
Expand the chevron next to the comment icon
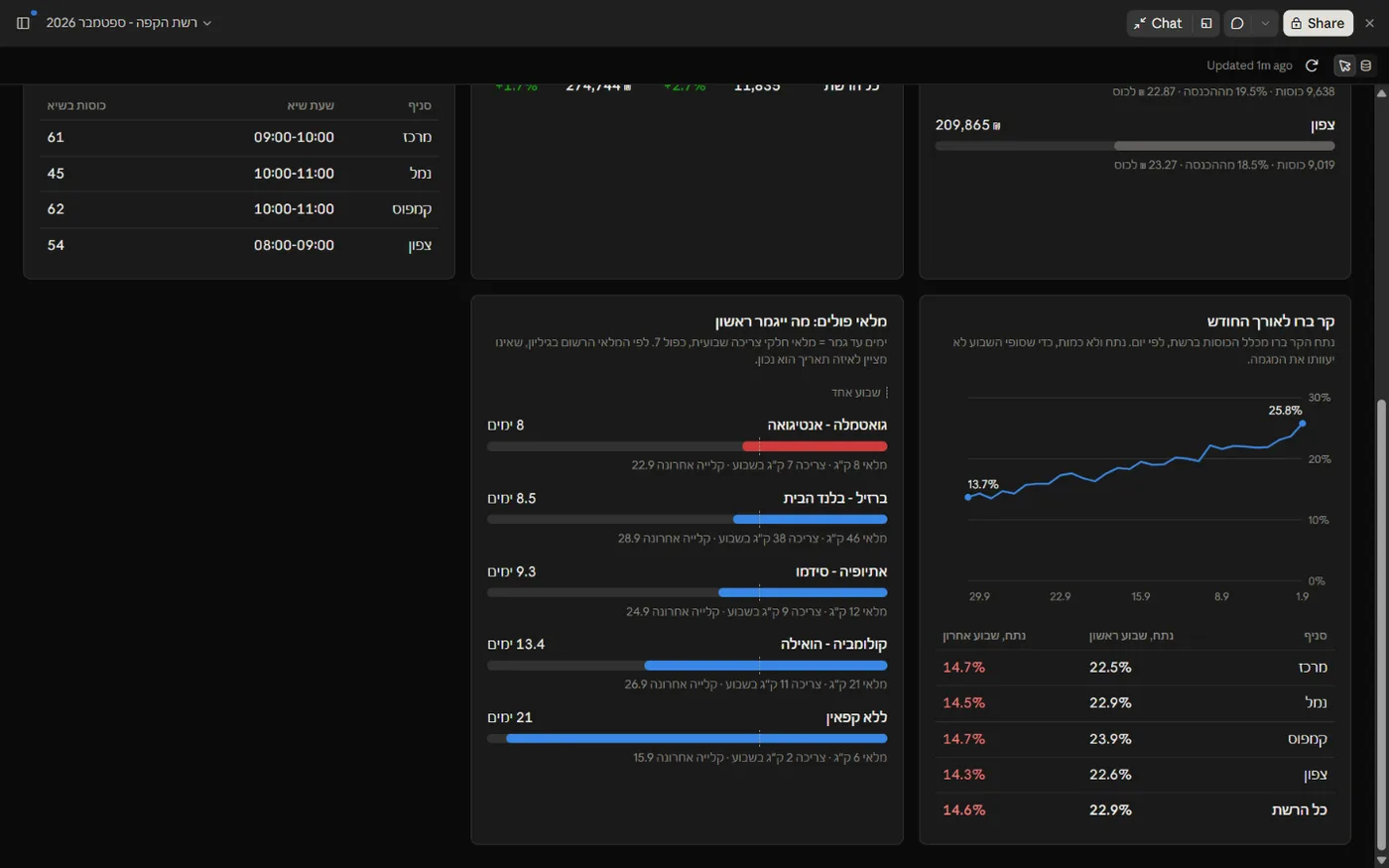click(1265, 23)
